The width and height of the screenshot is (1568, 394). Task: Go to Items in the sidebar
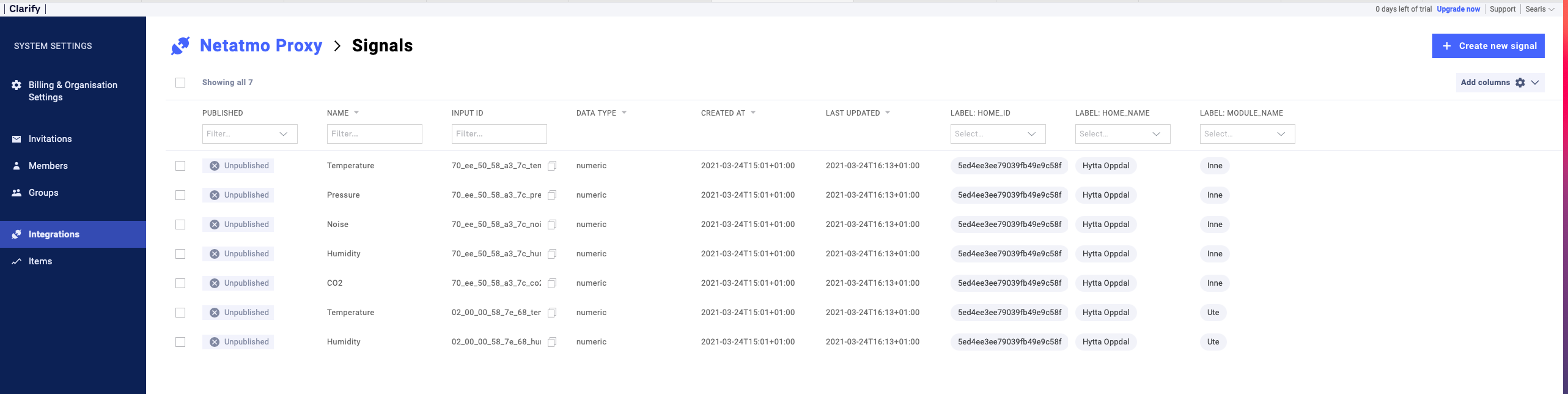40,261
